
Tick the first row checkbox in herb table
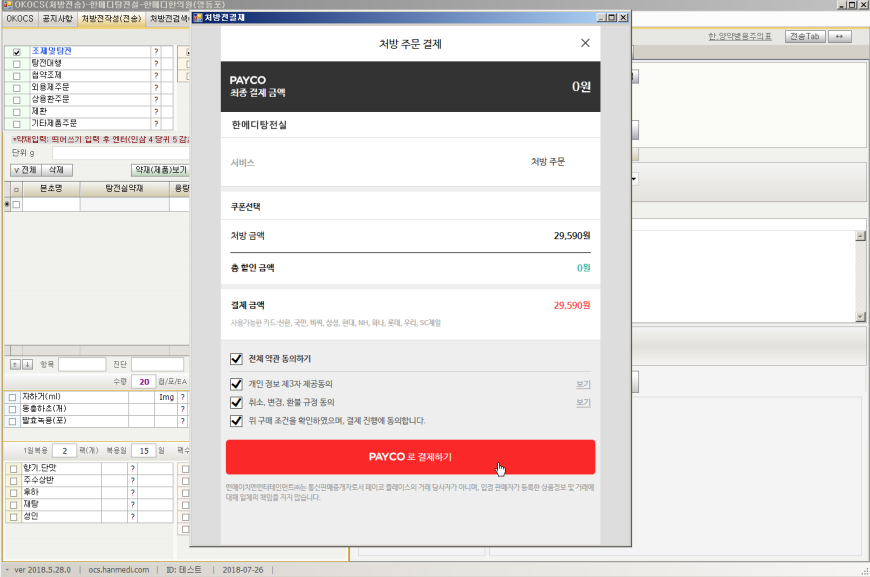(x=16, y=204)
